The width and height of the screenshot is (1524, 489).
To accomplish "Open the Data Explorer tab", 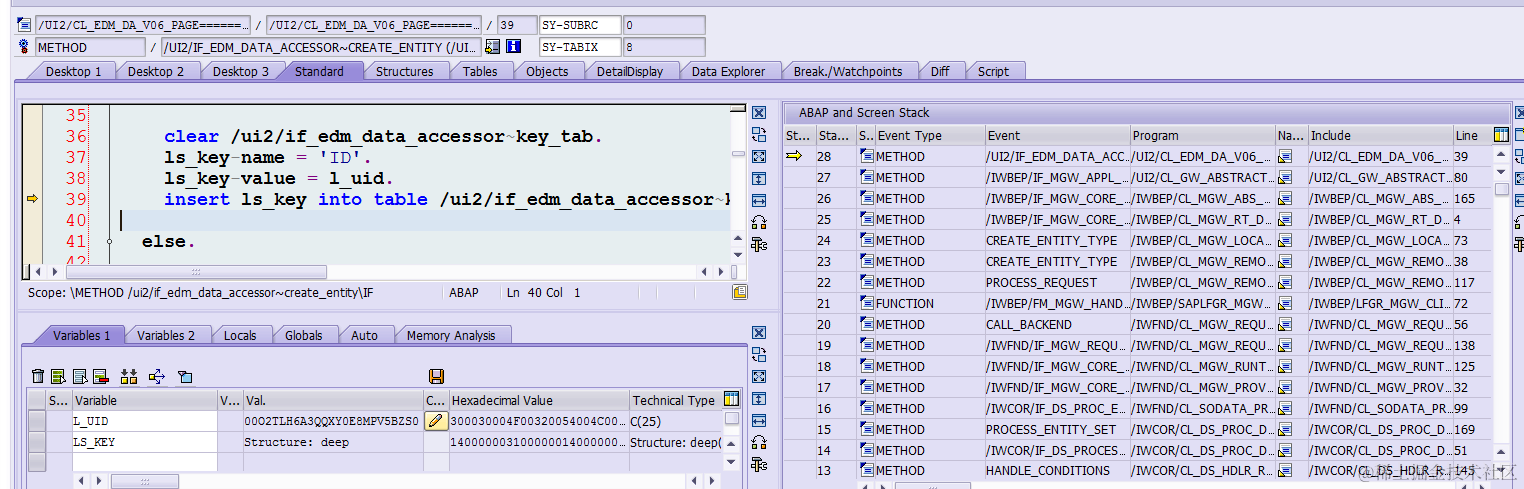I will (728, 71).
